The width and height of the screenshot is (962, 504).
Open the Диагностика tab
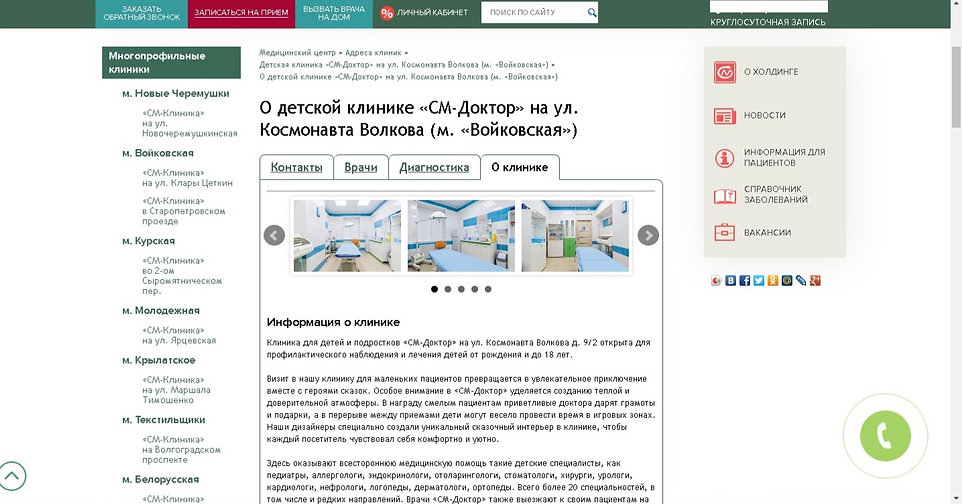click(434, 167)
